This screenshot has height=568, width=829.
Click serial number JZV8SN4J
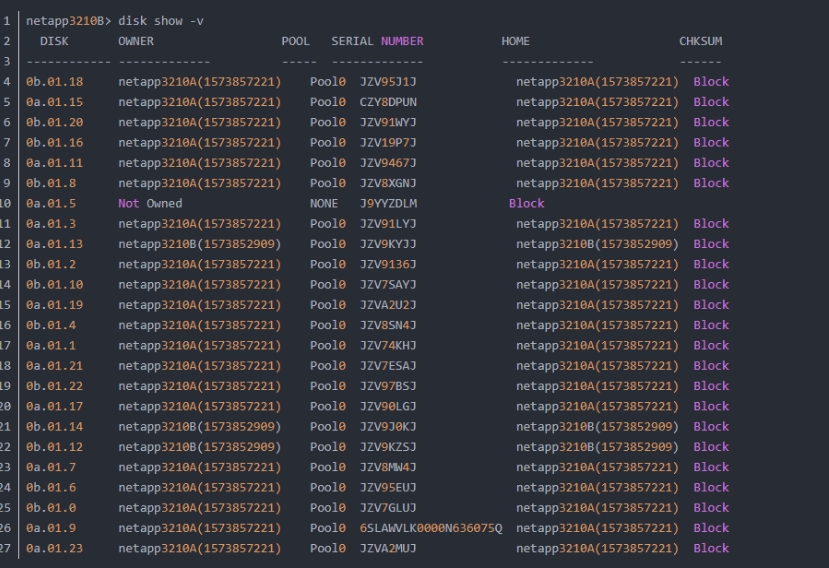pyautogui.click(x=388, y=325)
